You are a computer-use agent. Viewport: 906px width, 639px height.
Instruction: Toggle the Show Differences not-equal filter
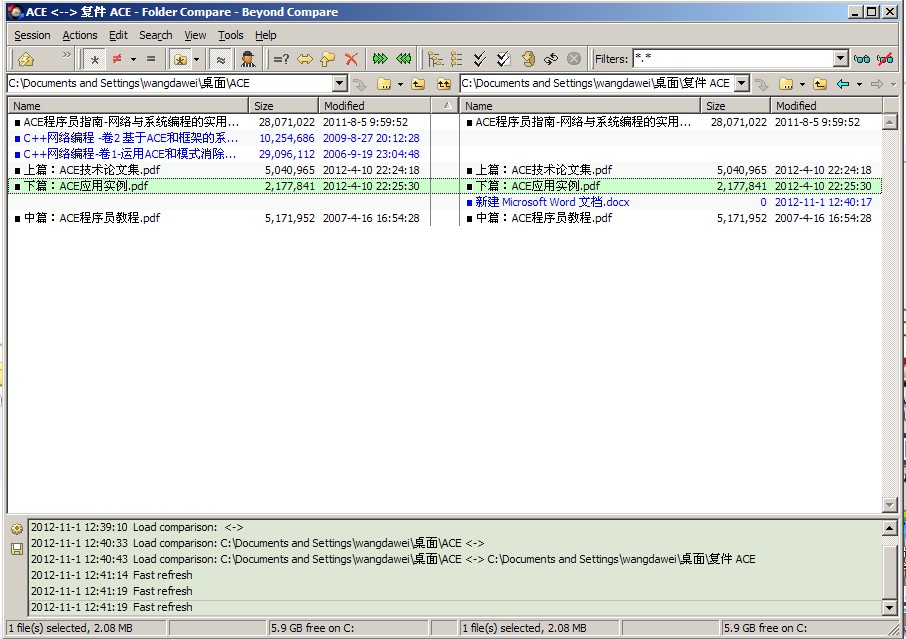pos(117,59)
